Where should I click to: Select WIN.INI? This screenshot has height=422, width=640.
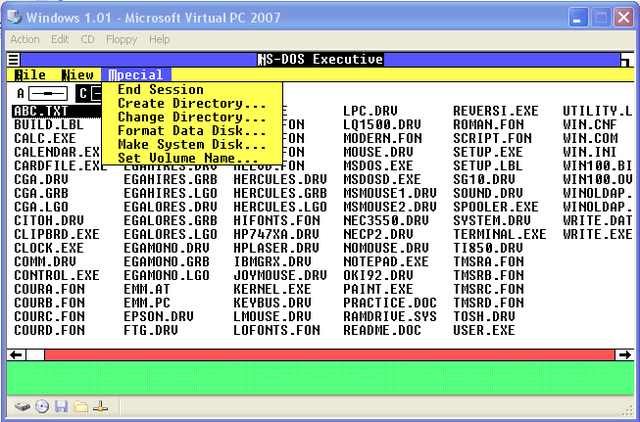[x=589, y=152]
